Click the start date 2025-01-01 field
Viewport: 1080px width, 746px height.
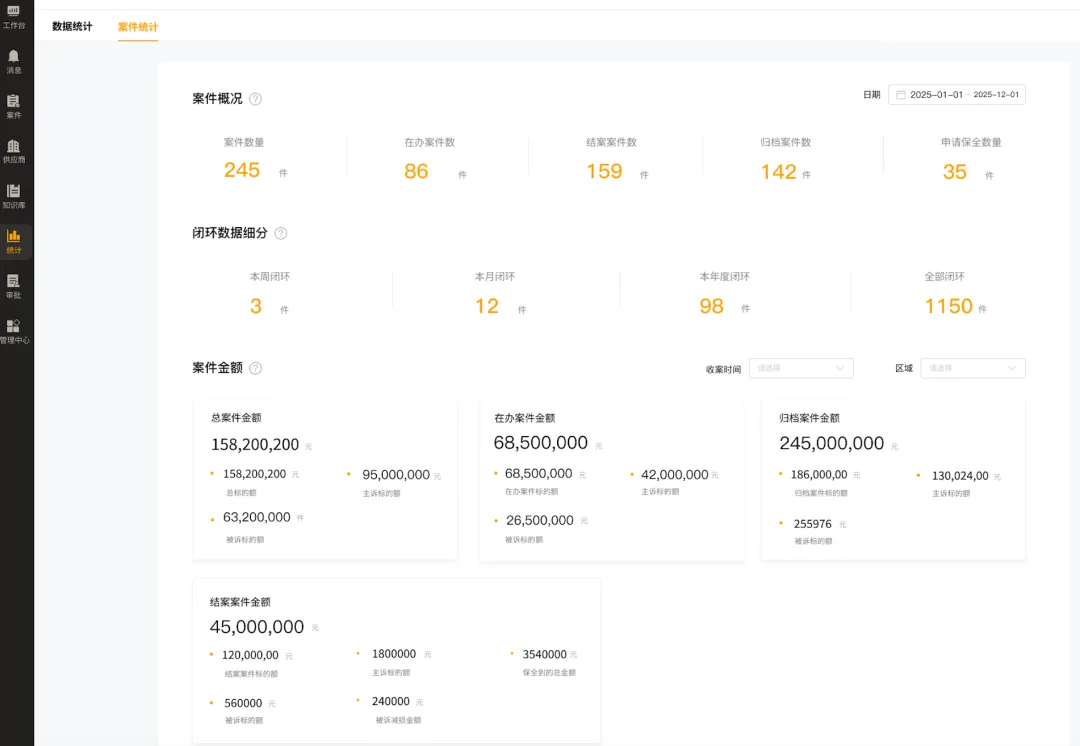[x=936, y=95]
